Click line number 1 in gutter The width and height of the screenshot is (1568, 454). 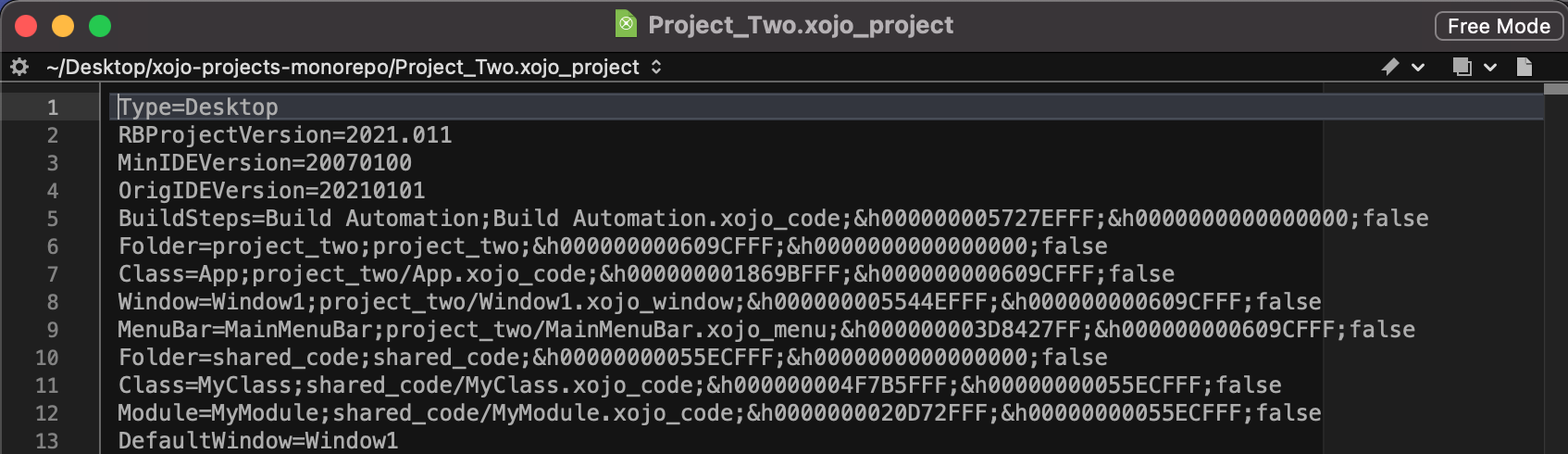[x=53, y=107]
